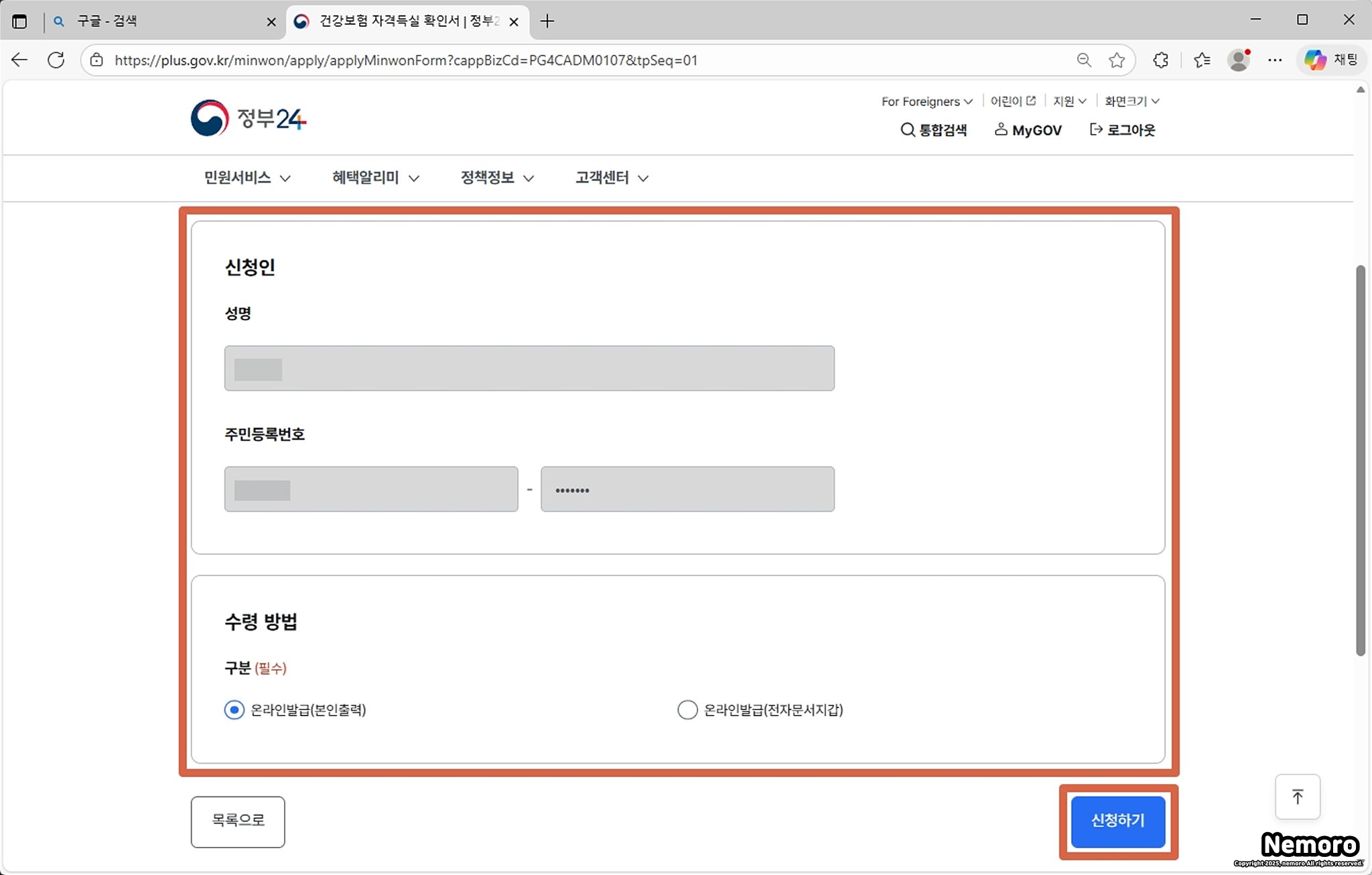Click the 정부24 logo
Screen dimensions: 1372x875
point(249,118)
